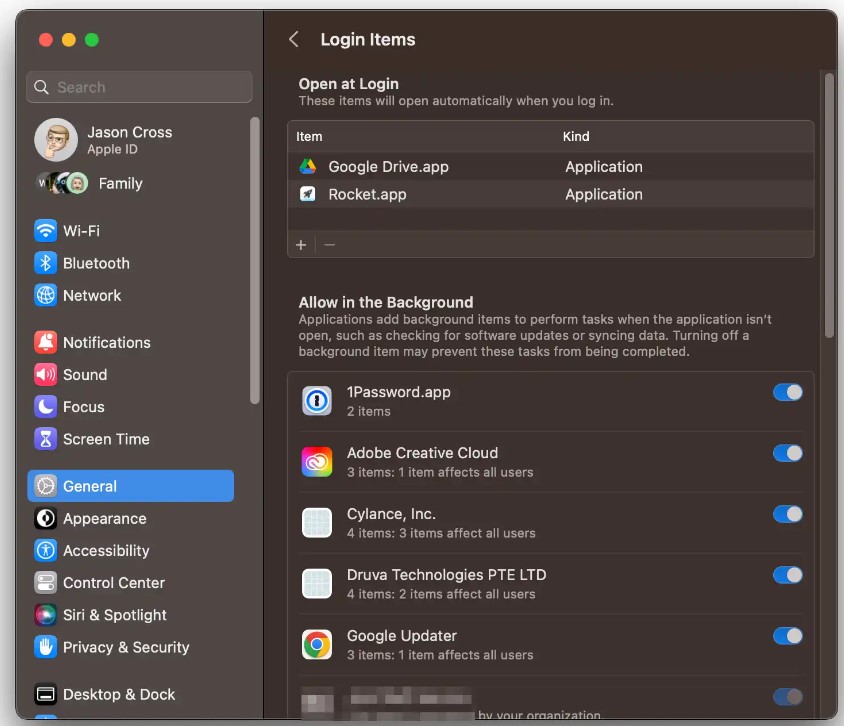The image size is (844, 726).
Task: Open Desktop & Dock settings
Action: tap(131, 694)
